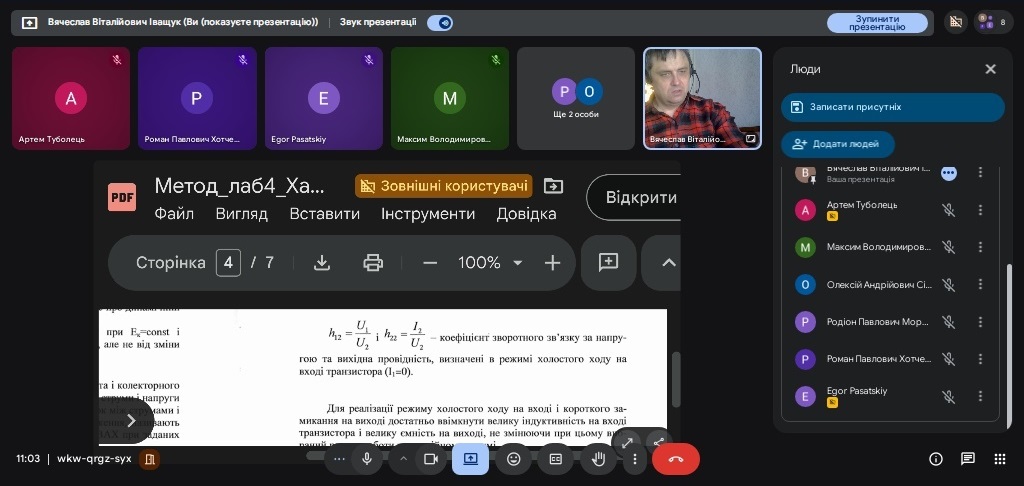Toggle the camera in the call bar
1024x486 pixels.
430,459
